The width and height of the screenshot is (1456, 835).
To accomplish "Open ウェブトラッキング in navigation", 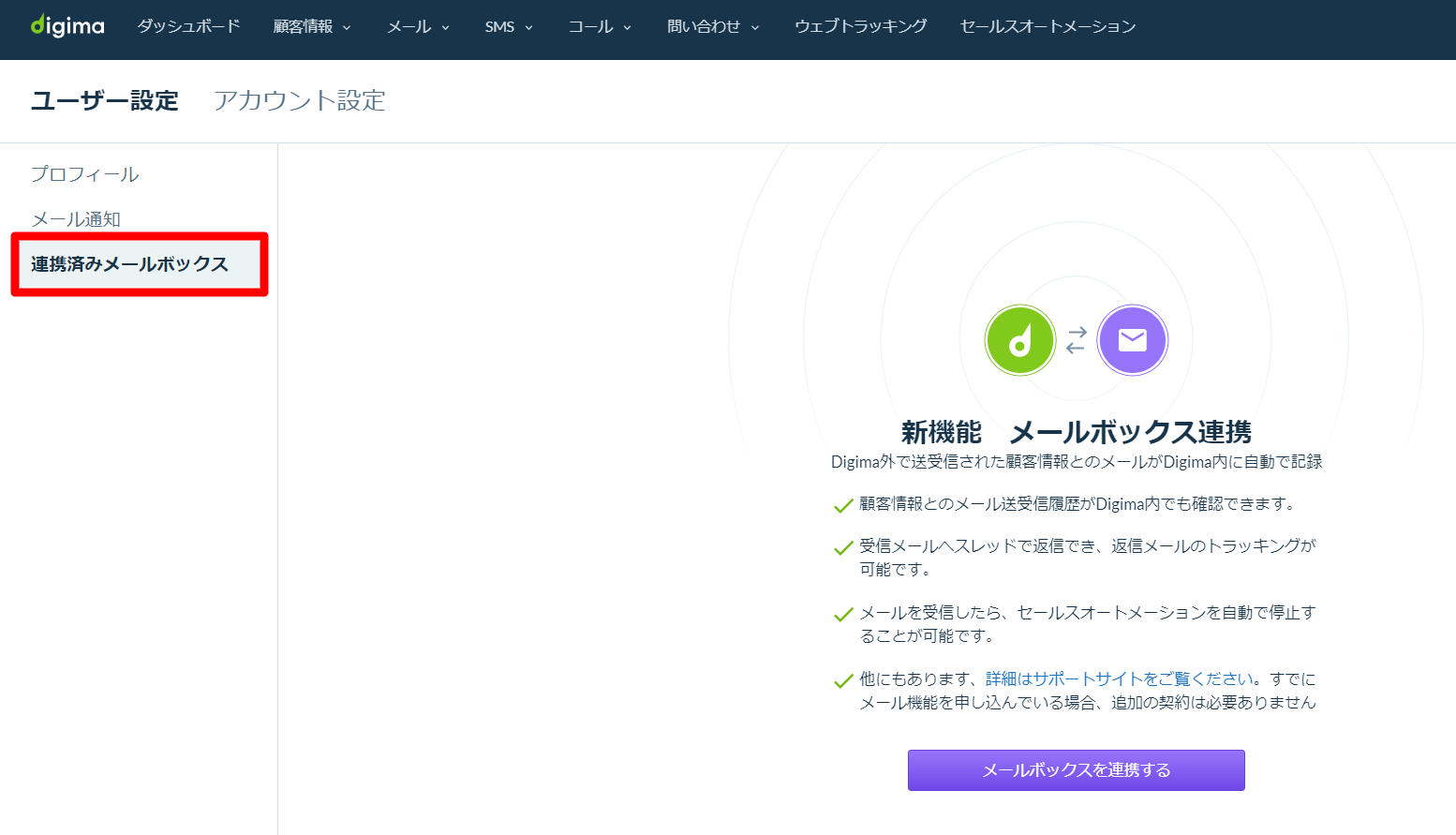I will [x=860, y=26].
